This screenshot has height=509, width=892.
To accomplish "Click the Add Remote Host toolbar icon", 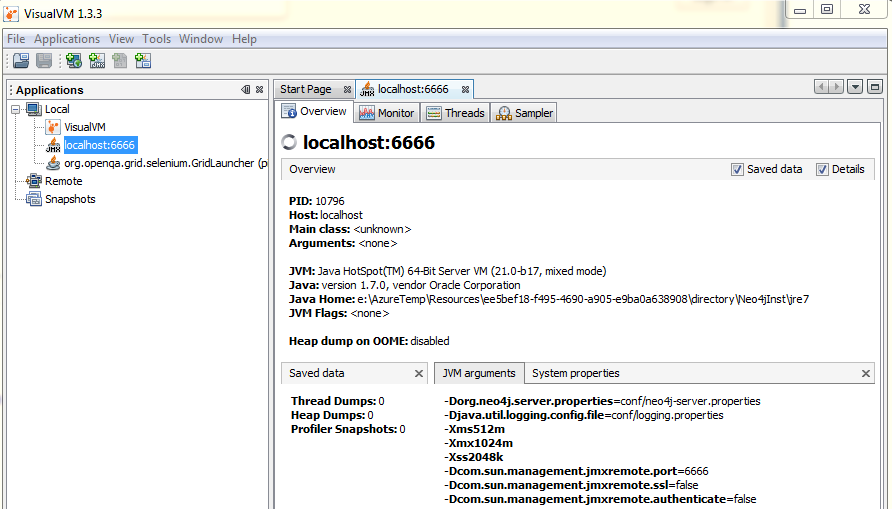I will (x=74, y=61).
